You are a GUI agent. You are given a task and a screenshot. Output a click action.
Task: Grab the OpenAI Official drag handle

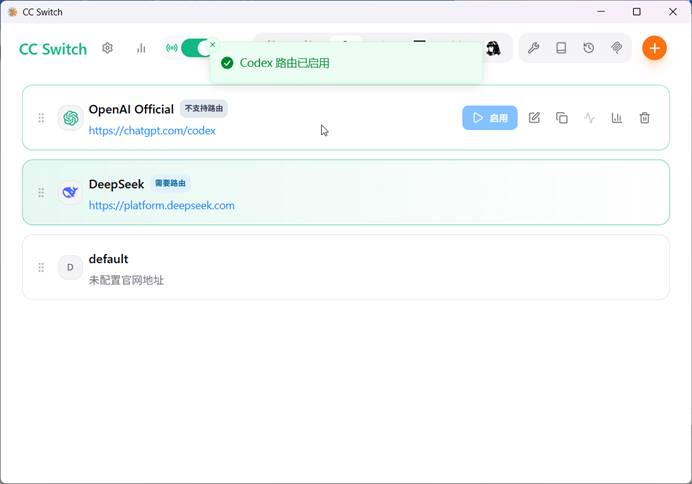coord(41,118)
